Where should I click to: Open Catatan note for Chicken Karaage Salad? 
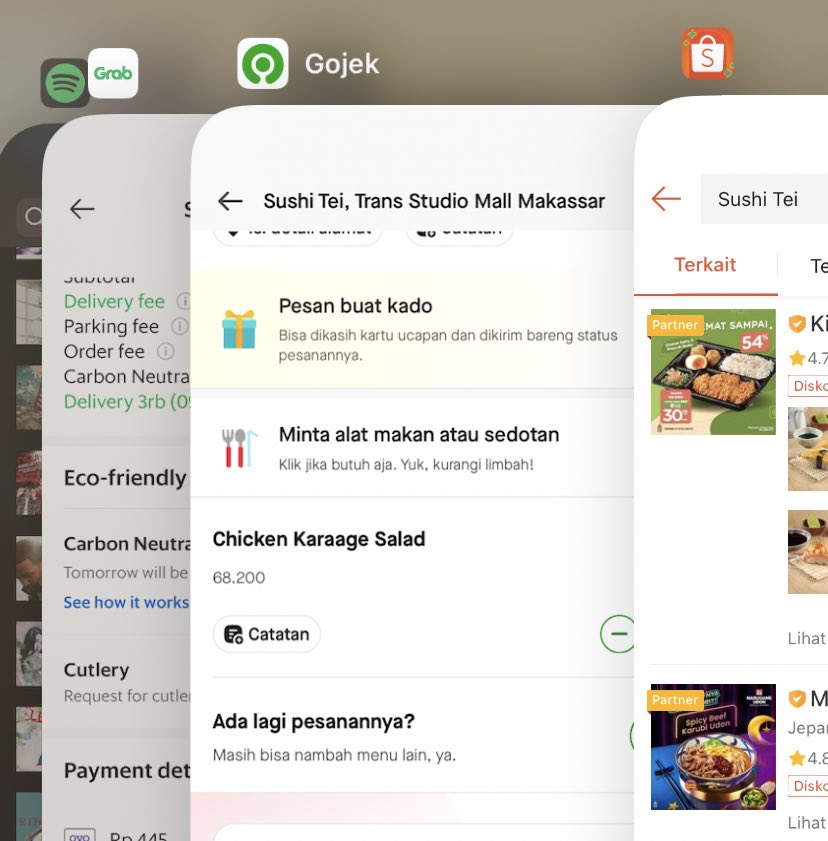click(x=267, y=634)
